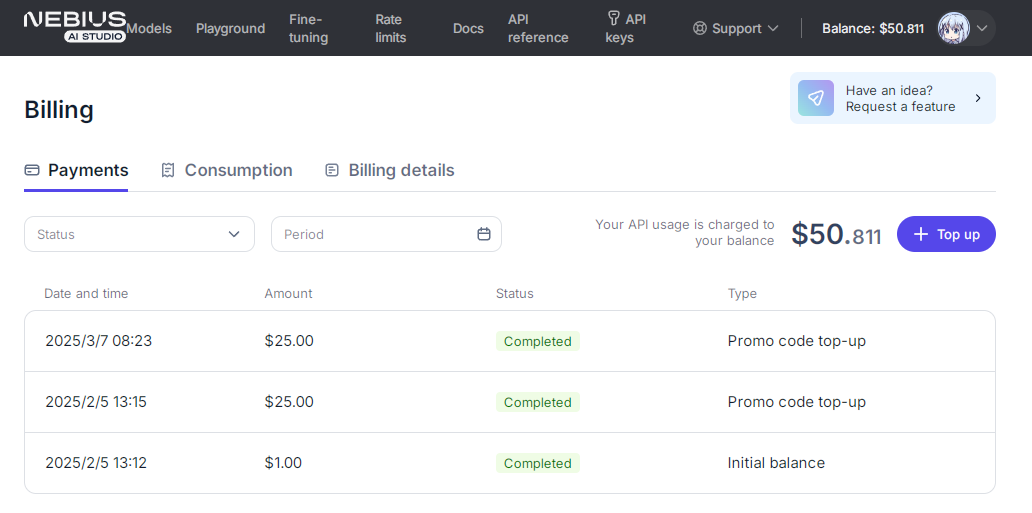Open the user avatar profile menu
The image size is (1032, 513).
click(x=954, y=28)
